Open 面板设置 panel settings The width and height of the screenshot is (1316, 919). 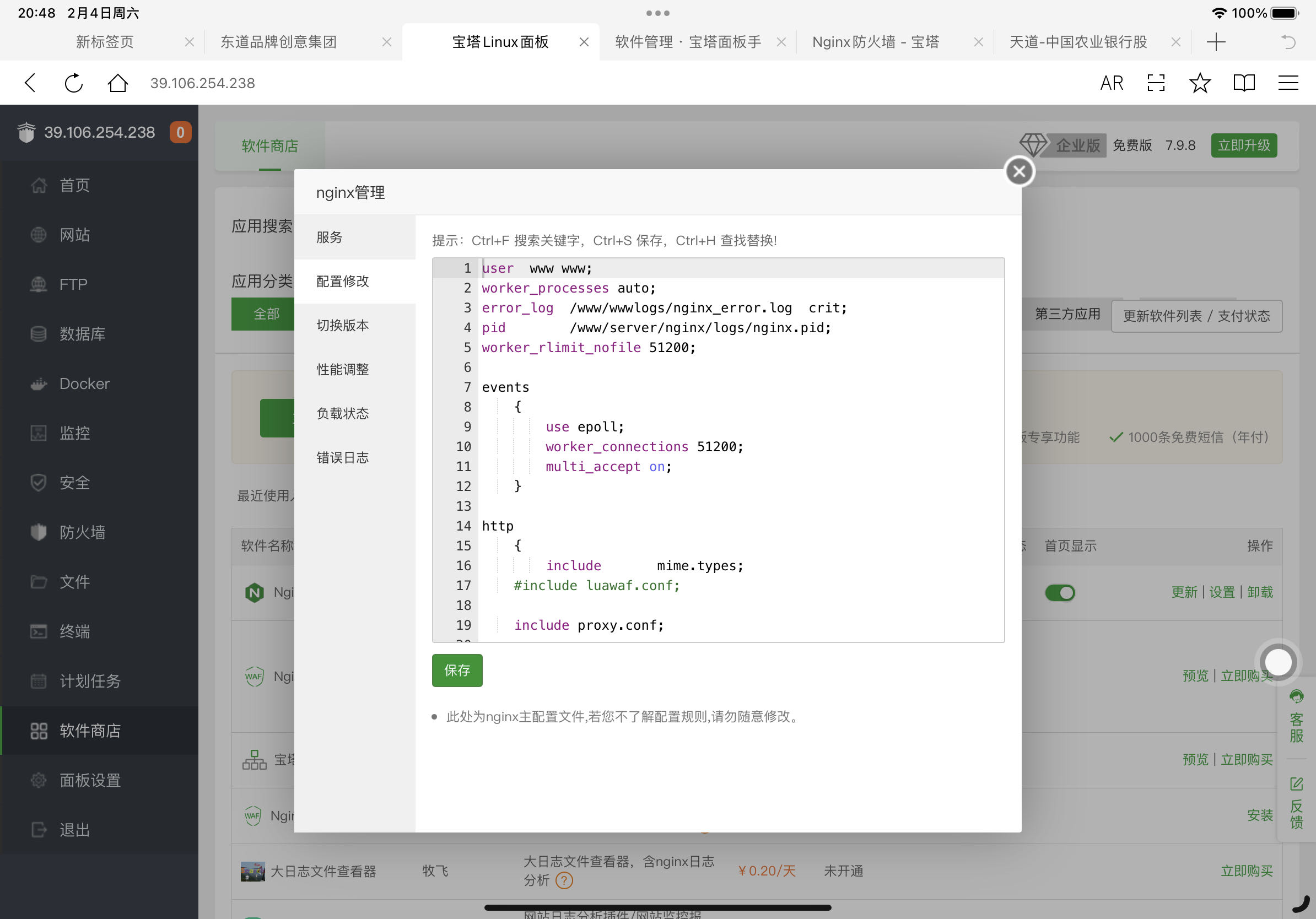point(89,780)
